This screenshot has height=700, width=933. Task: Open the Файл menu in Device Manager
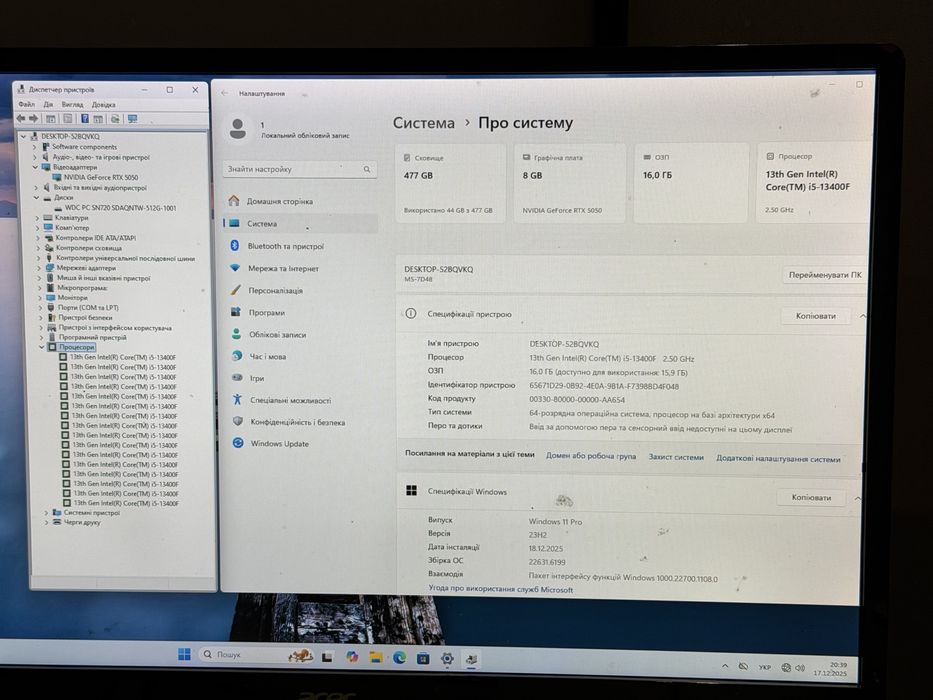point(27,105)
